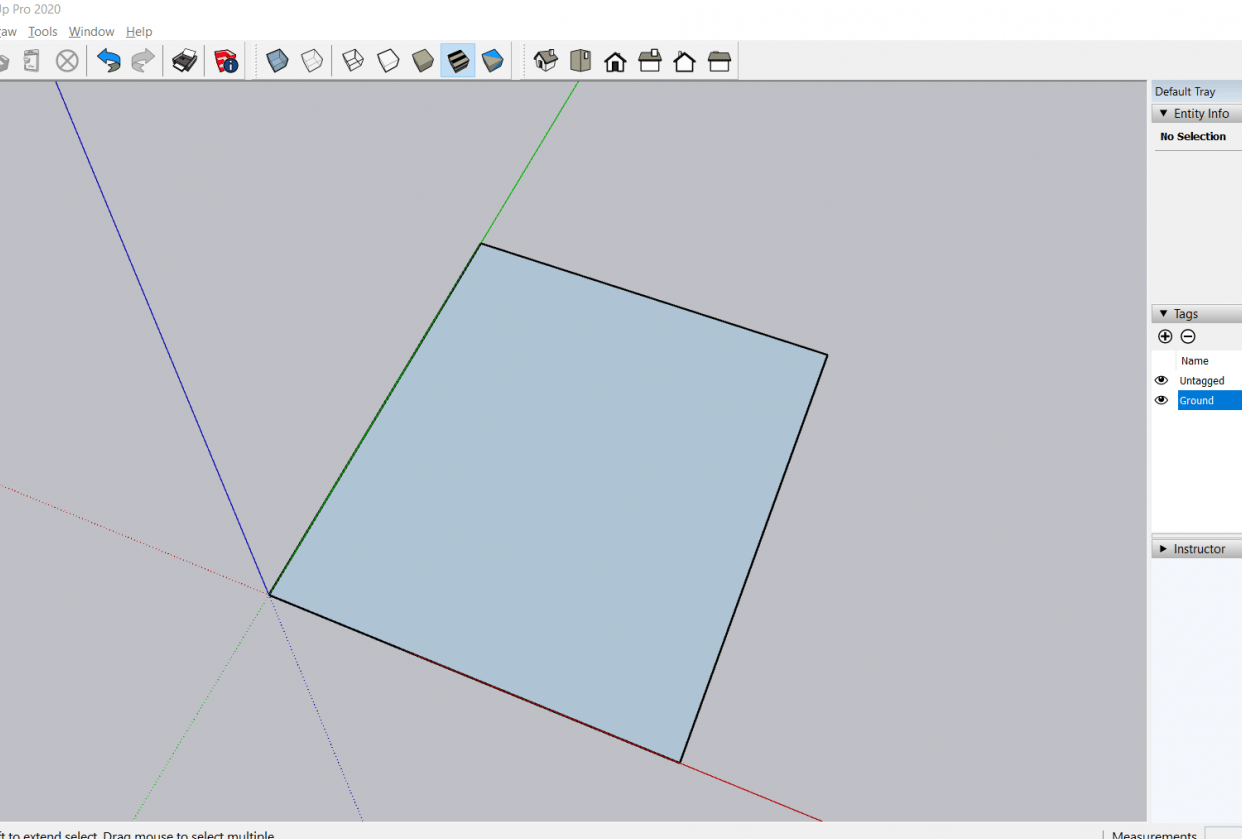Collapse the Entity Info panel

(1164, 114)
